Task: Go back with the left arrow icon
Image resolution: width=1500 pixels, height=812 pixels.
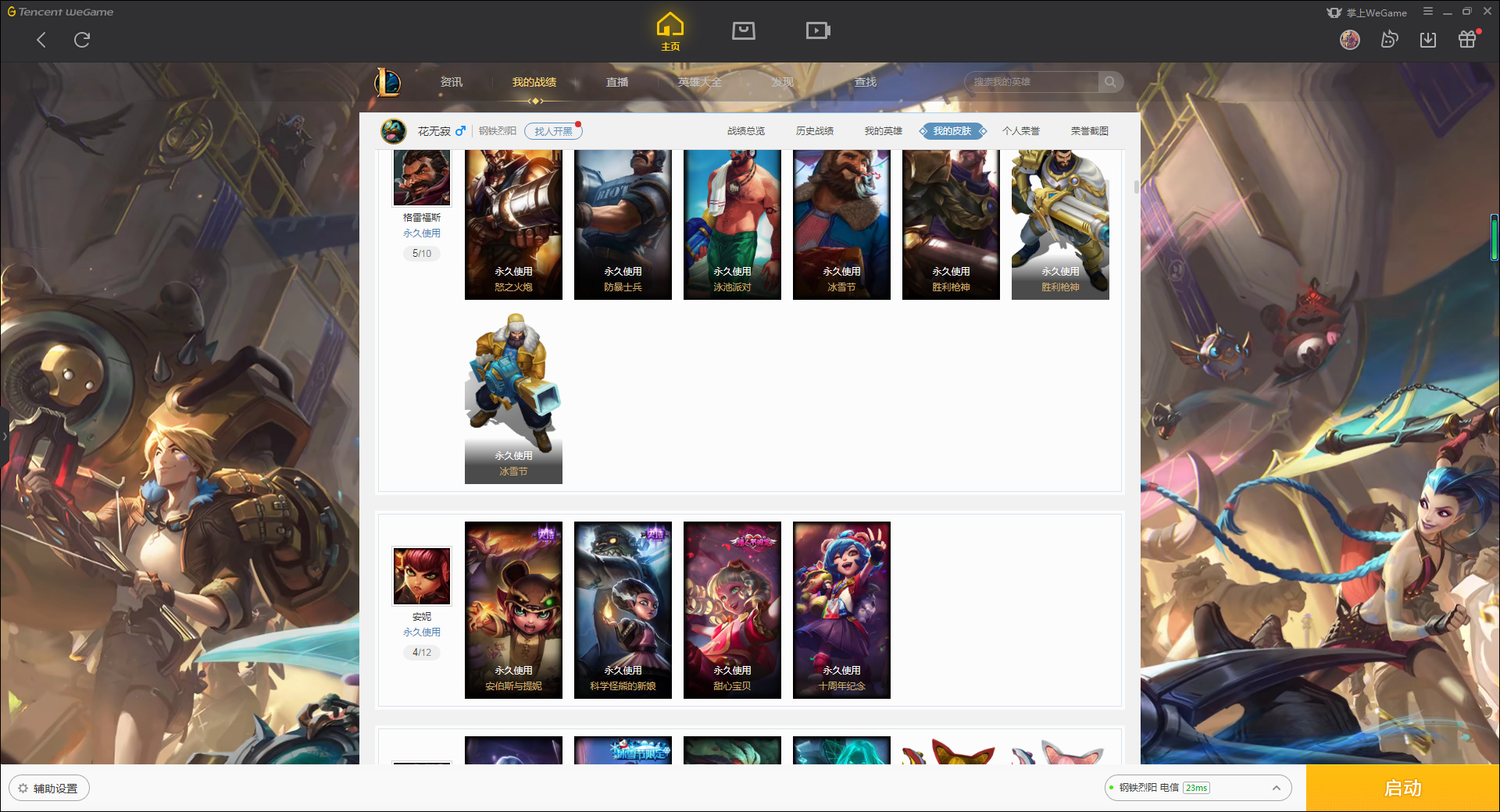Action: (41, 40)
